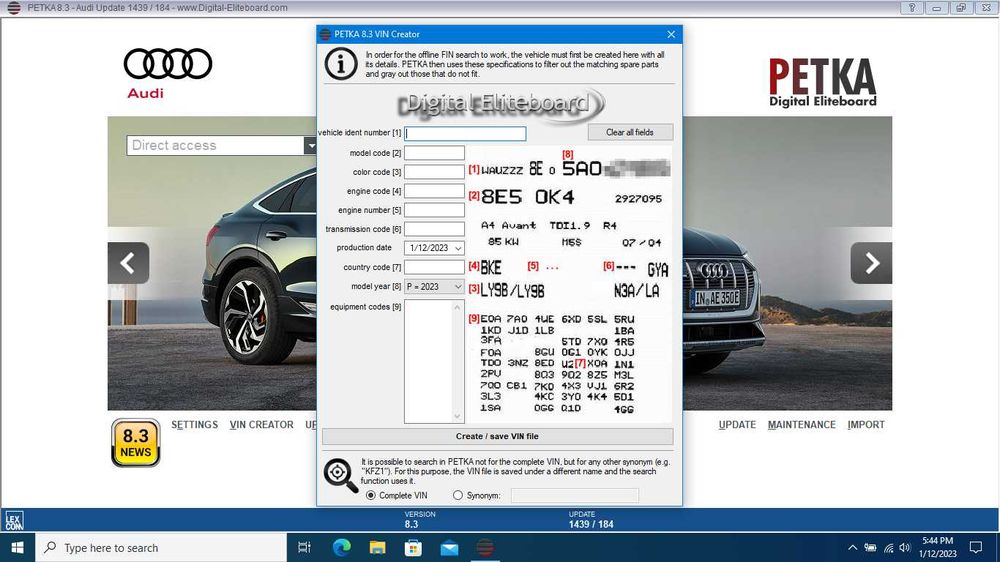Select the Complete VIN radio button
This screenshot has width=1000, height=562.
click(x=371, y=495)
